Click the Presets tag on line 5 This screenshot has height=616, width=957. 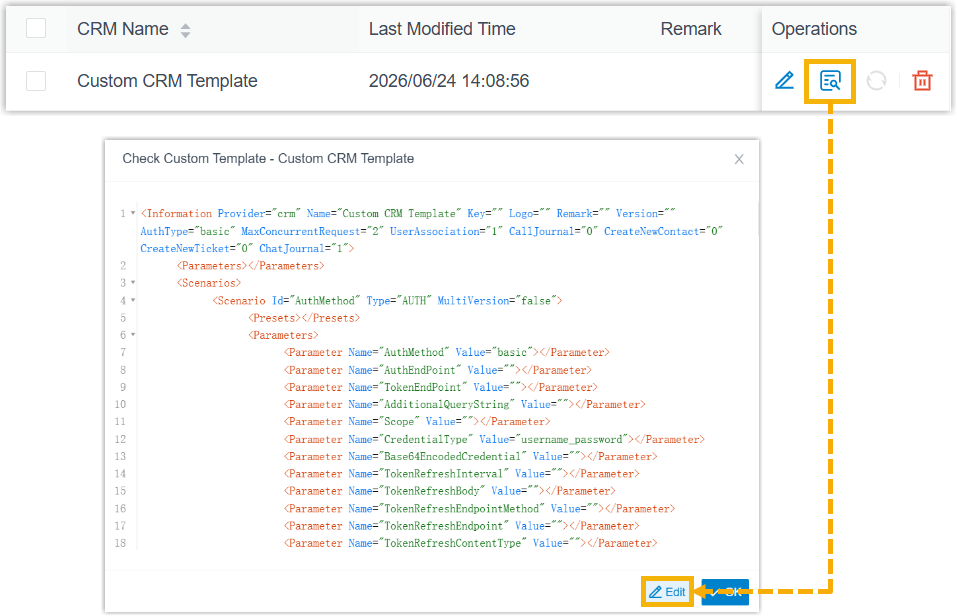pos(304,317)
